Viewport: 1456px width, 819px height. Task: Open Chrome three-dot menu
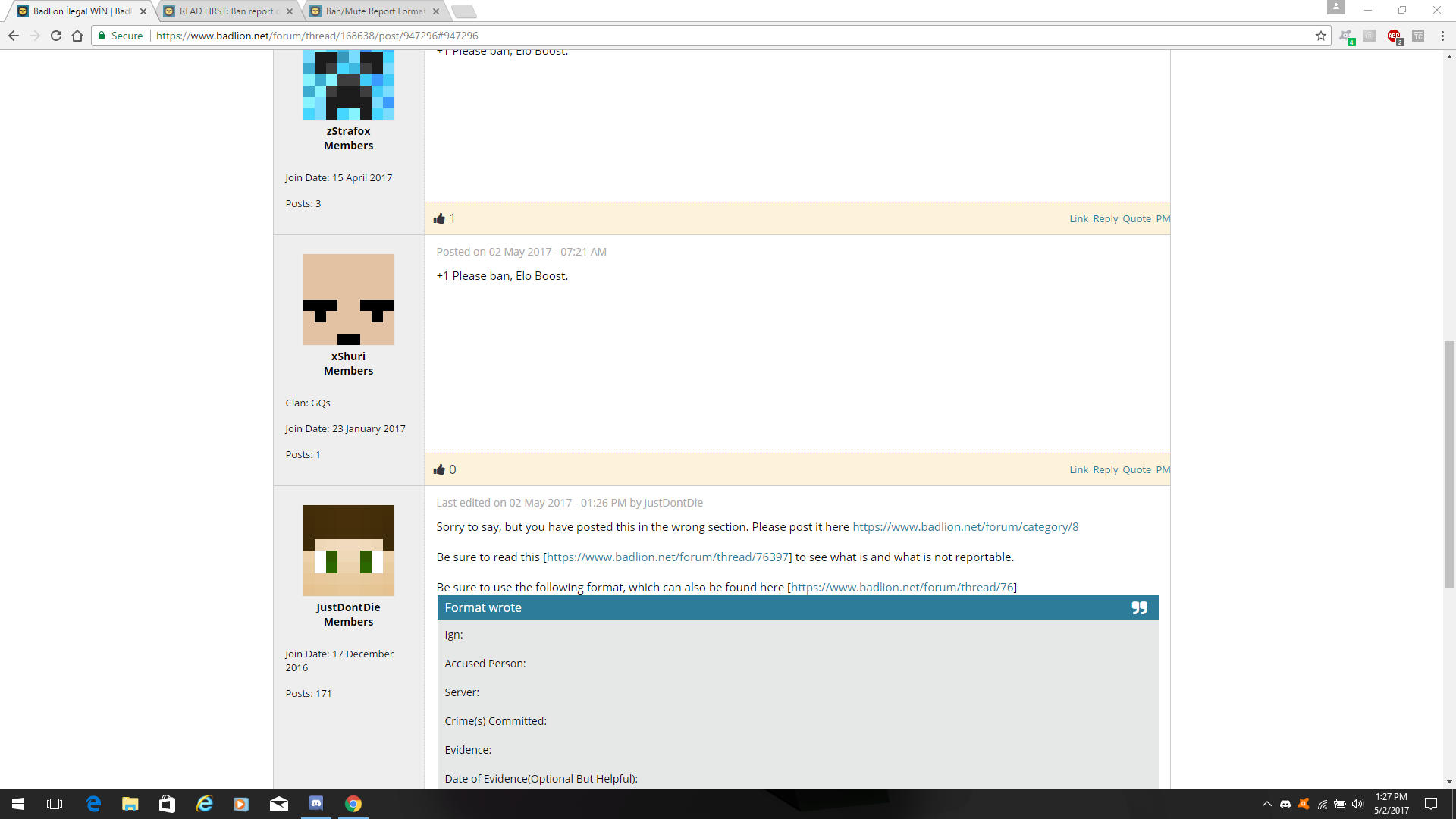click(x=1442, y=36)
